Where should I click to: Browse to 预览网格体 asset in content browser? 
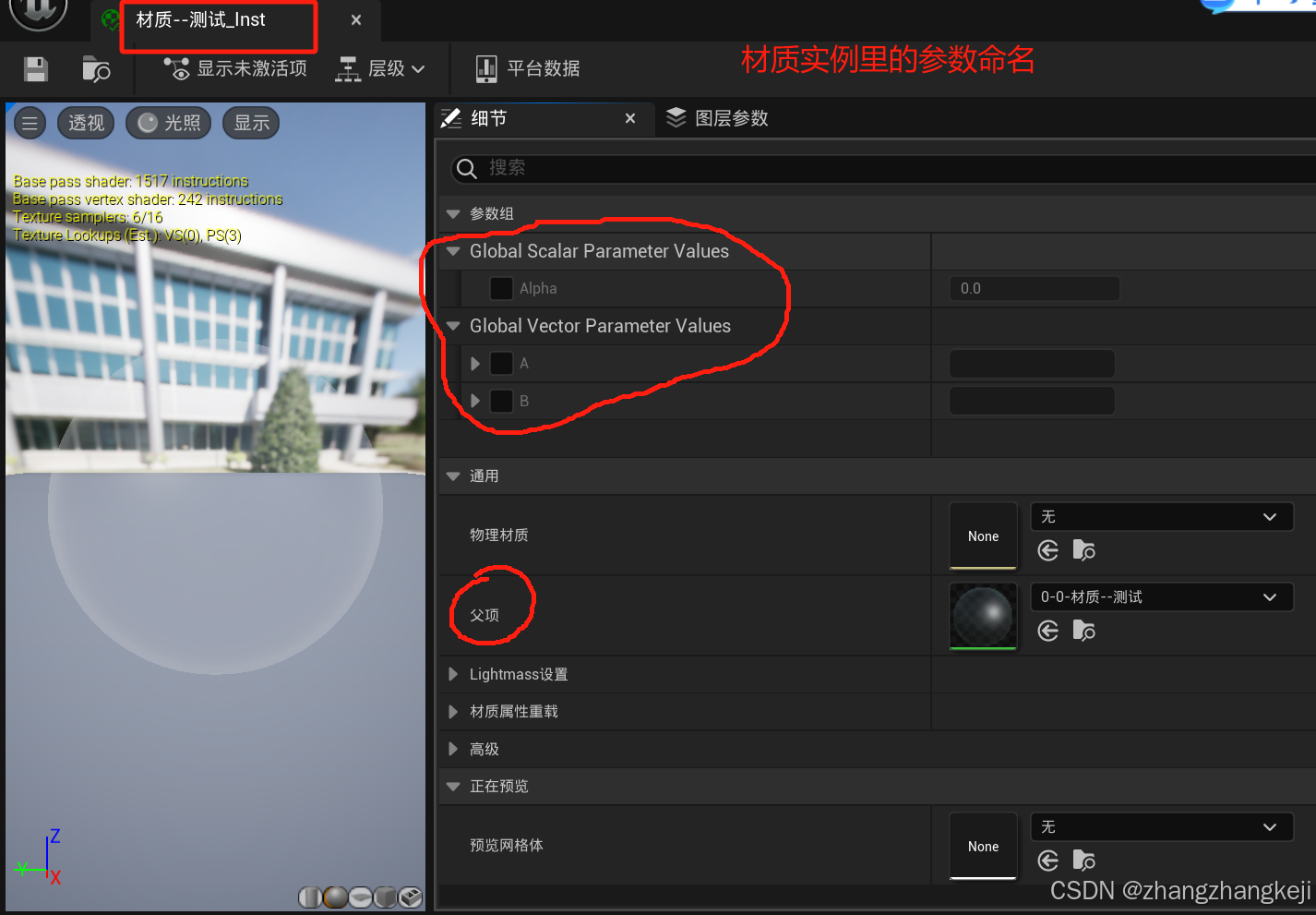point(1084,861)
